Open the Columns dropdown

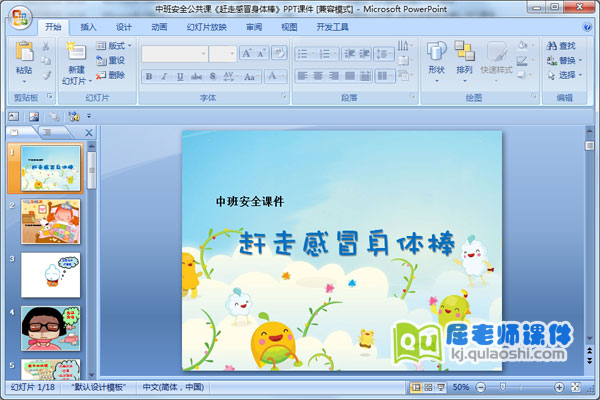click(x=385, y=76)
